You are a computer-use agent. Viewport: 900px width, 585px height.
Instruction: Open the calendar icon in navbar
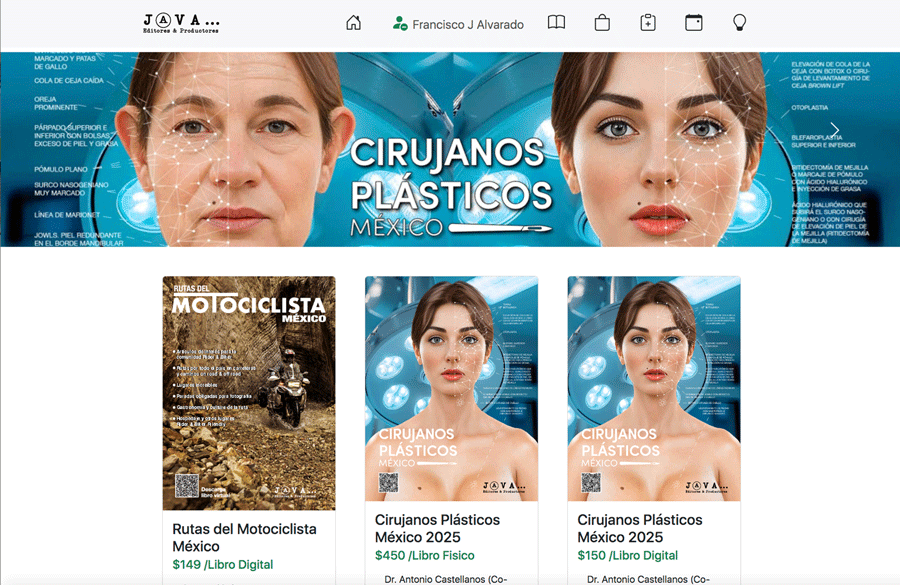coord(693,23)
